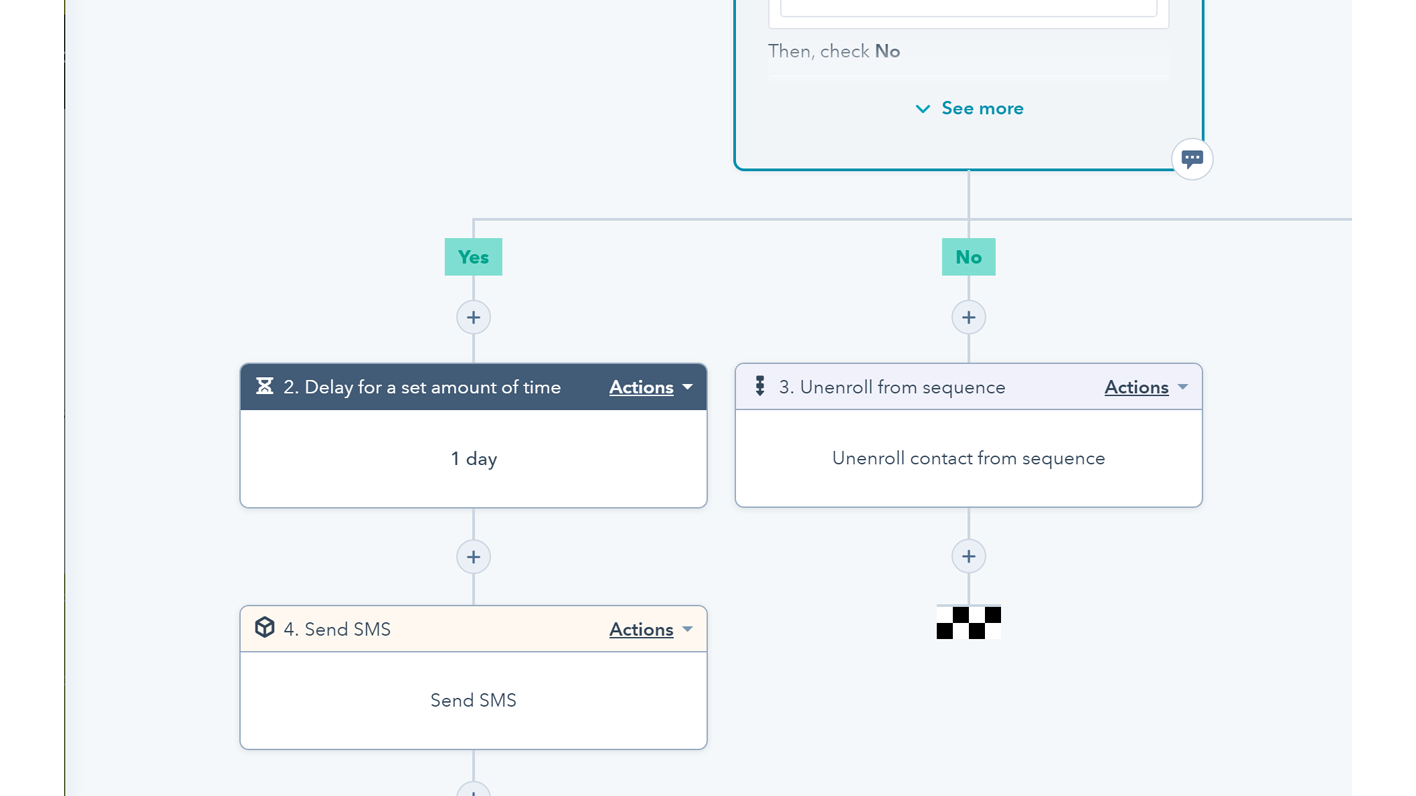Viewport: 1416px width, 796px height.
Task: Click the Send SMS body text
Action: 473,700
